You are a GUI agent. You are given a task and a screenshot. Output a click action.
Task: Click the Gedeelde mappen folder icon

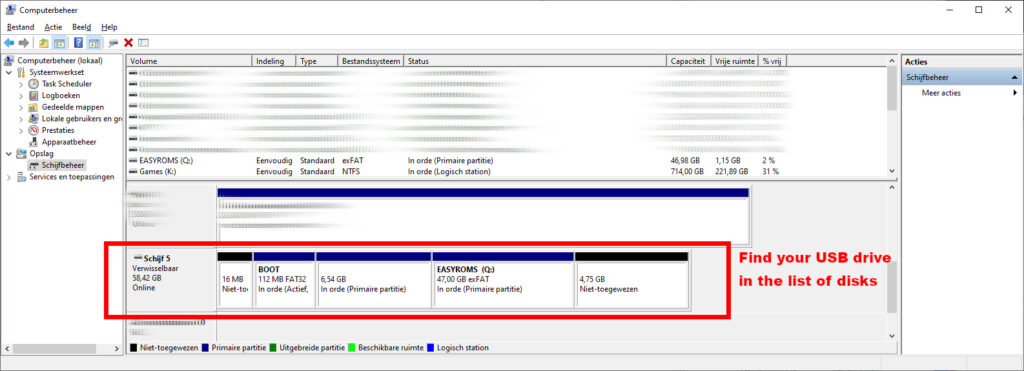(34, 107)
